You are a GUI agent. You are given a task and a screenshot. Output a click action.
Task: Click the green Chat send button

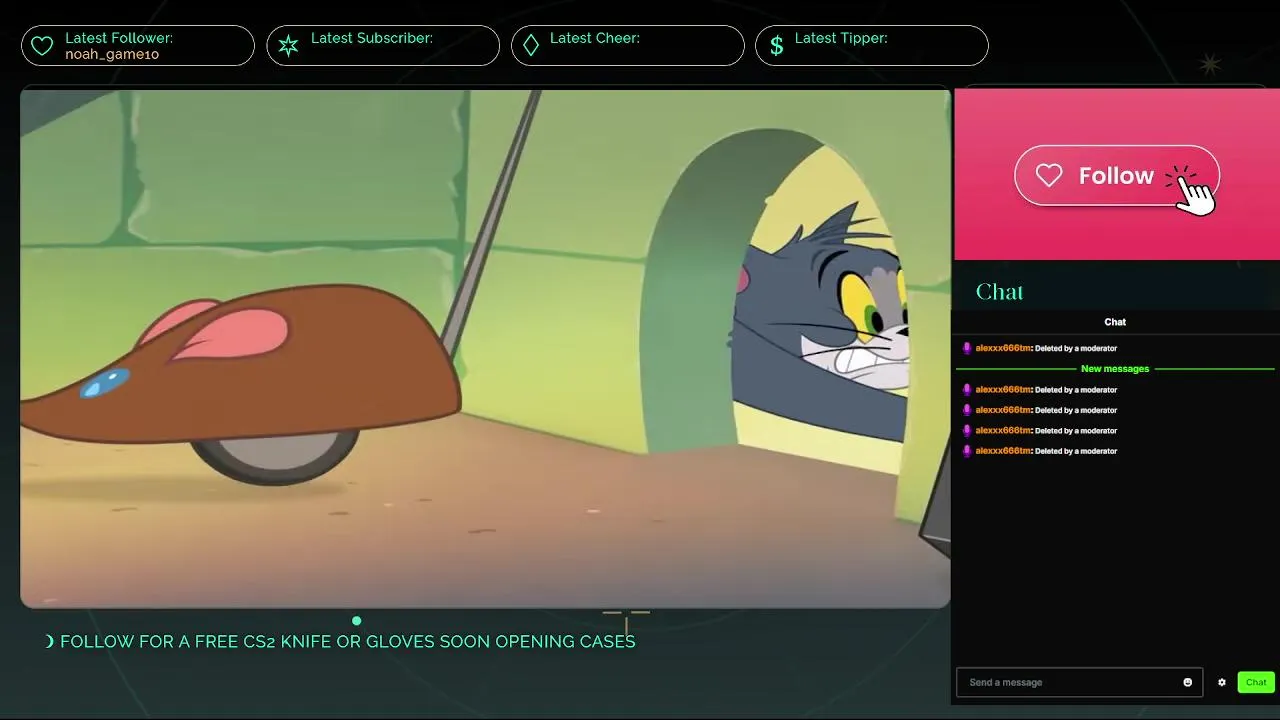point(1256,682)
